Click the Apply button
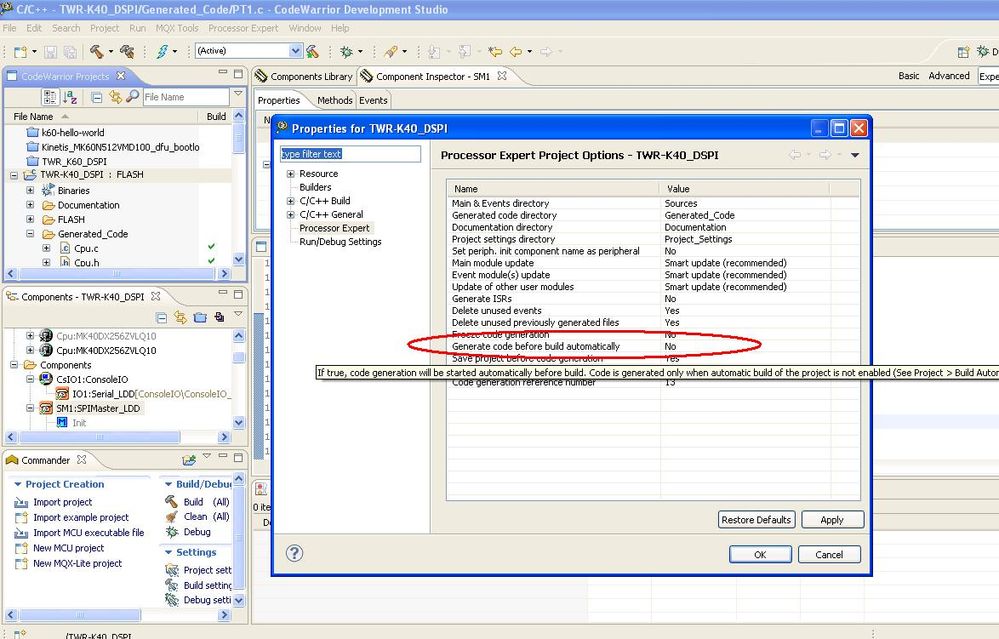 [x=832, y=520]
